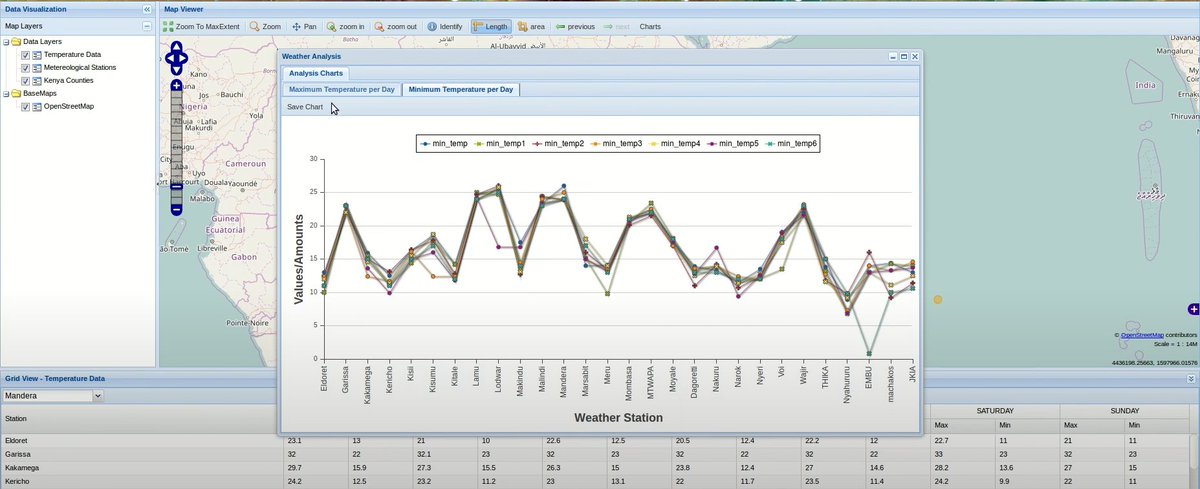Collapse the Data Layers tree folder
The width and height of the screenshot is (1200, 489).
pos(5,42)
